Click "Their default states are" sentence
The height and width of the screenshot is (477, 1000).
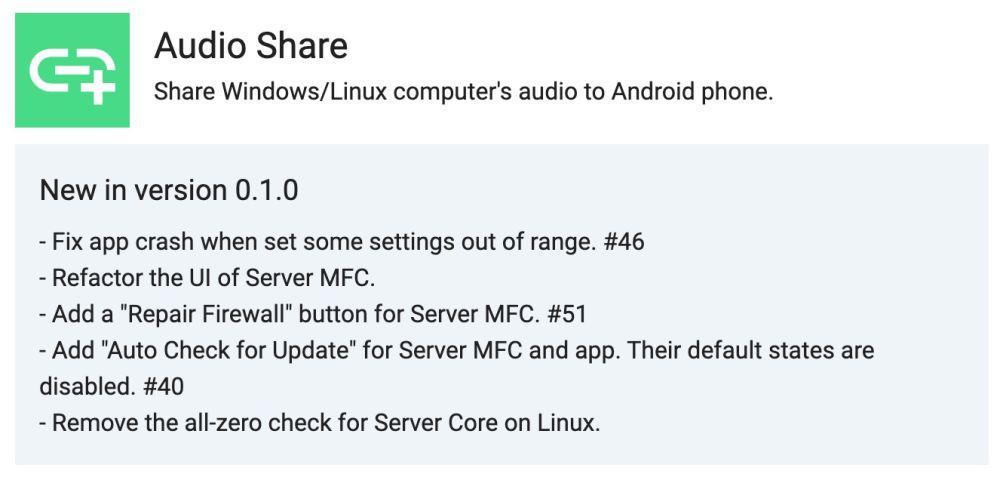pyautogui.click(x=749, y=350)
